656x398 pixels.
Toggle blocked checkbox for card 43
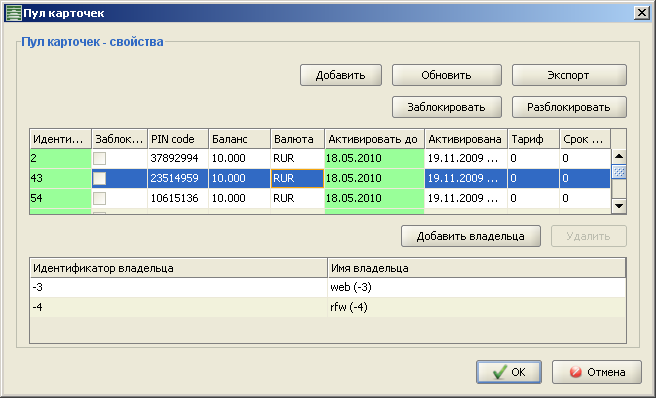point(99,178)
